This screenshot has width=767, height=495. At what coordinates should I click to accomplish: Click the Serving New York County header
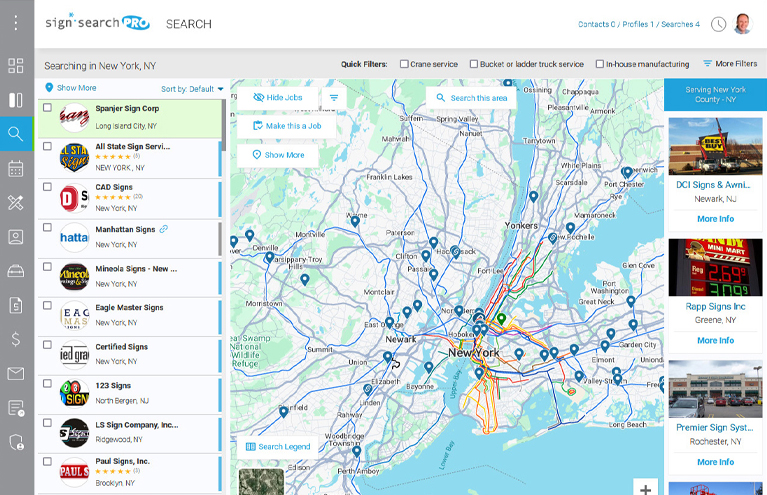[715, 94]
